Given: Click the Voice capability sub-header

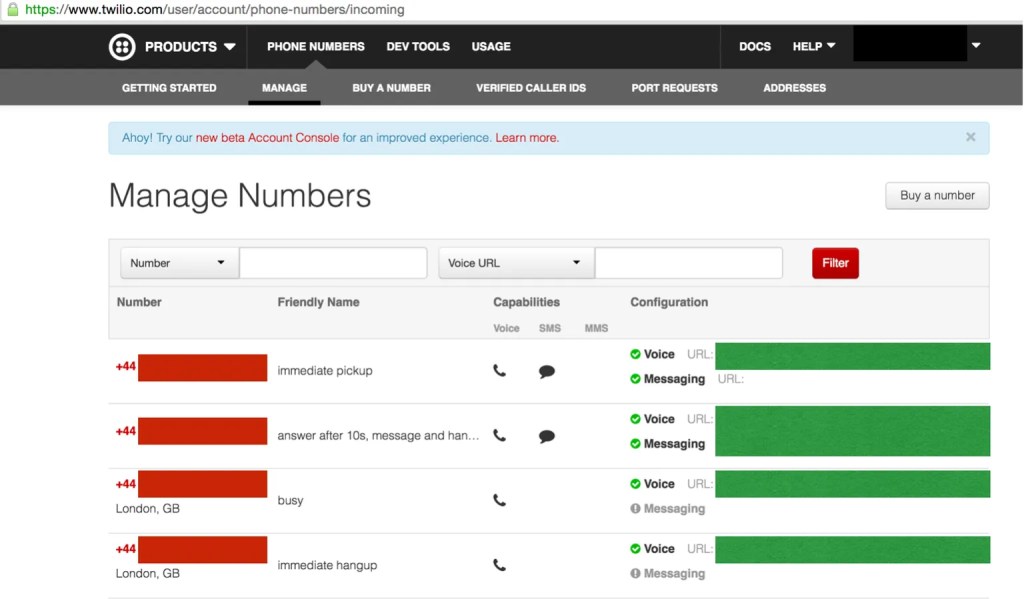Looking at the screenshot, I should pos(506,328).
